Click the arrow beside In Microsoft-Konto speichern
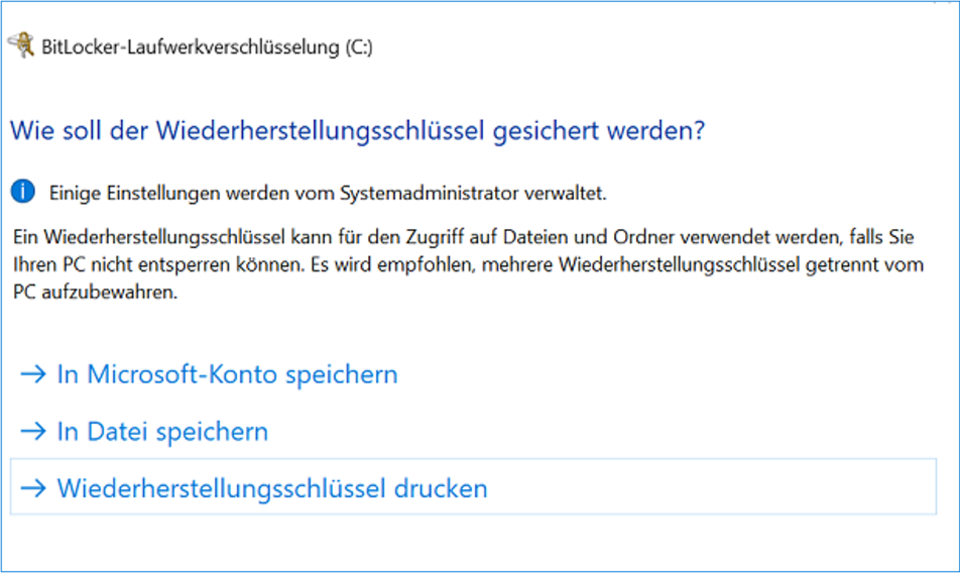Viewport: 960px width, 573px height. (33, 374)
